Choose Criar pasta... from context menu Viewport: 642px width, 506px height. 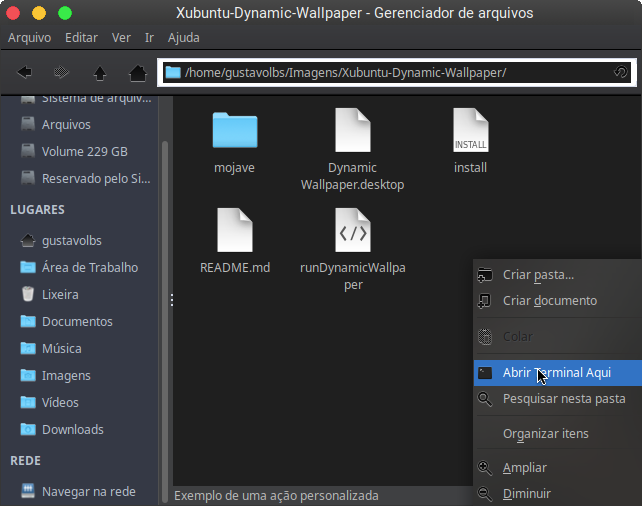[x=558, y=275]
